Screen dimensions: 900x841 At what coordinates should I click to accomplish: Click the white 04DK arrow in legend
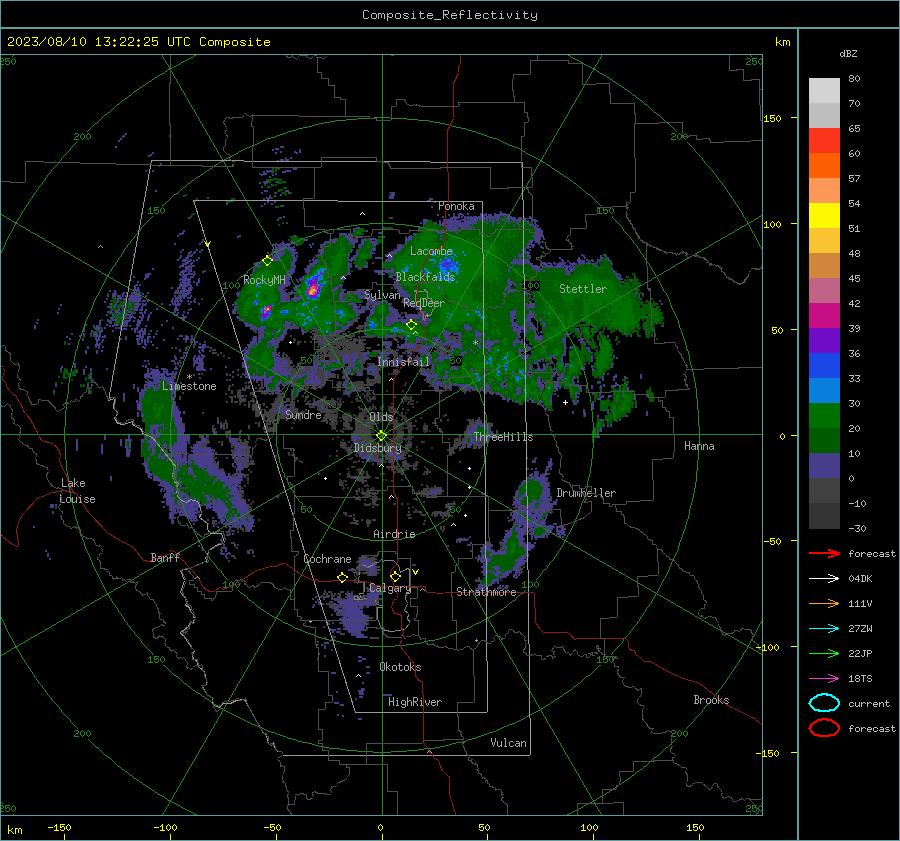(824, 579)
